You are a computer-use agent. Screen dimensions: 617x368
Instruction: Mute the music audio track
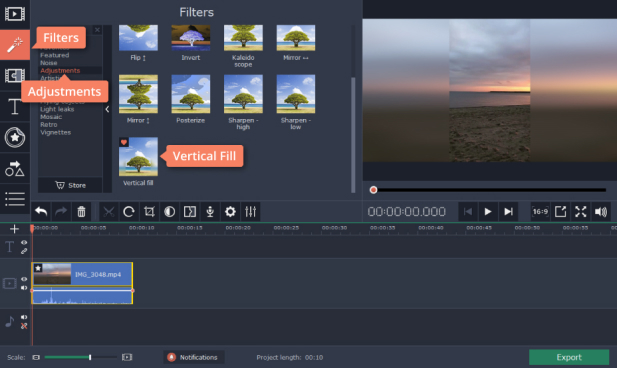[24, 317]
